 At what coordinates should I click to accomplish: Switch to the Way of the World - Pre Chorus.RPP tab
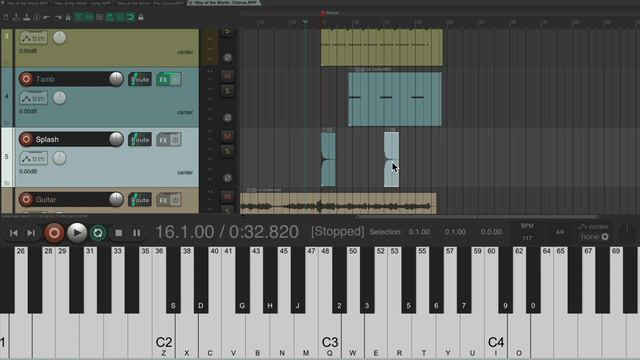pos(150,3)
